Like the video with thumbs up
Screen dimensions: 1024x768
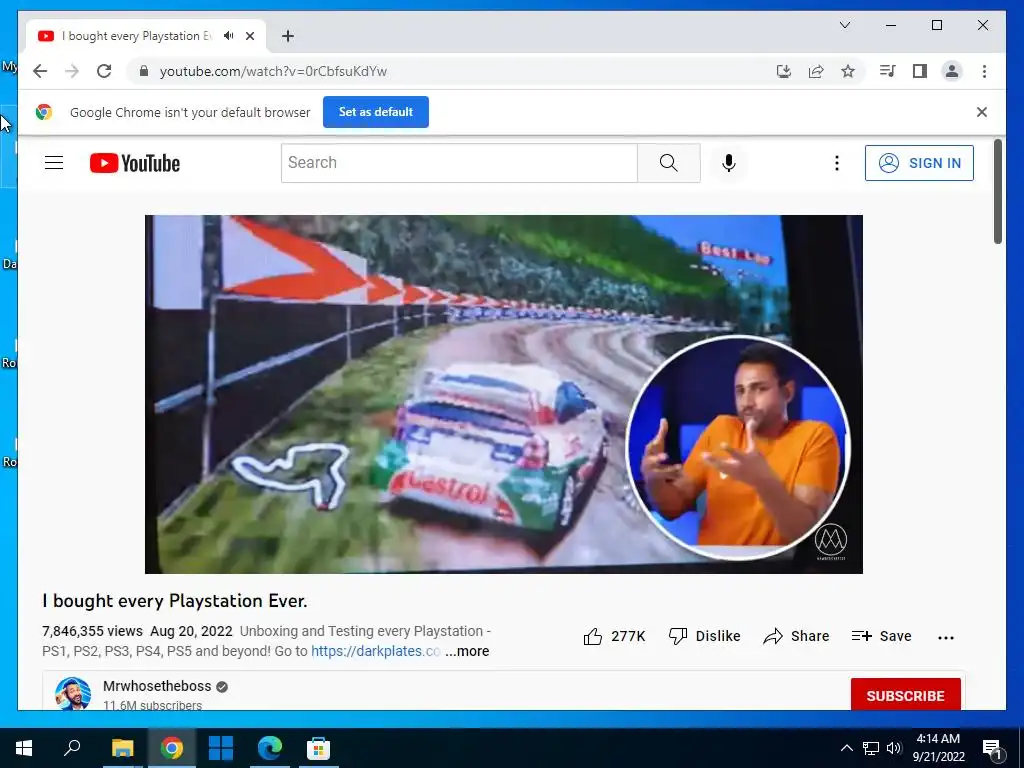614,636
